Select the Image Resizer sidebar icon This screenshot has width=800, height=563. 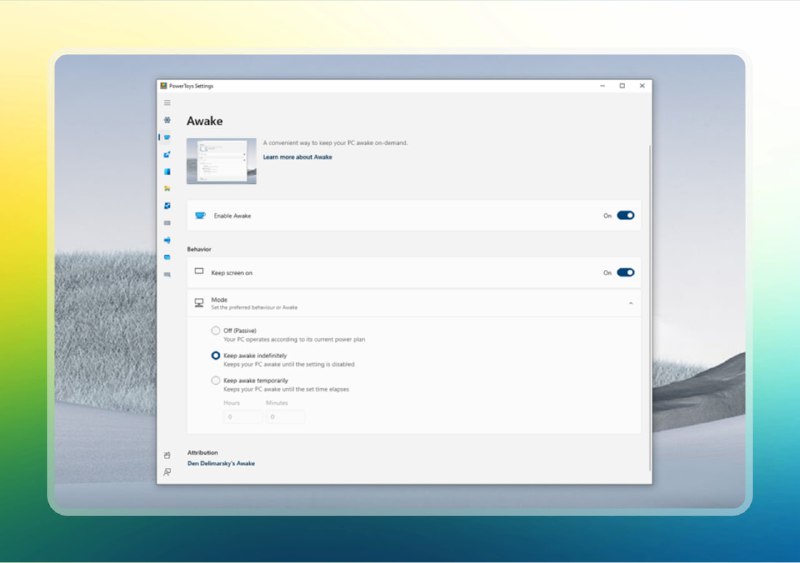pyautogui.click(x=167, y=205)
